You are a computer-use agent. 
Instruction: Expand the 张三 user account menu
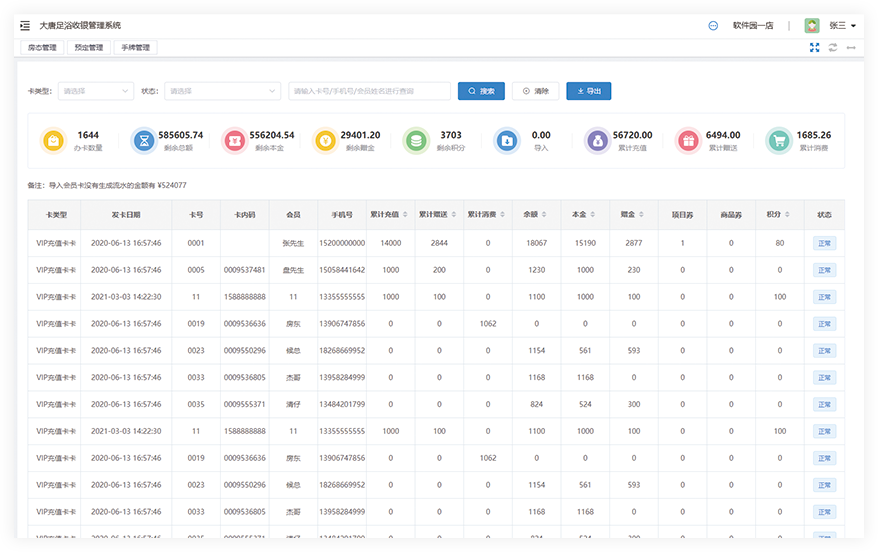point(841,25)
